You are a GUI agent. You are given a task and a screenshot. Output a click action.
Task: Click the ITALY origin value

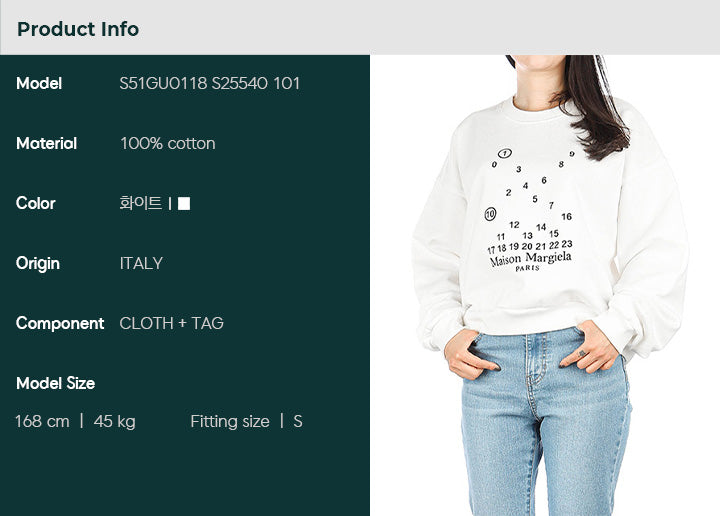141,264
